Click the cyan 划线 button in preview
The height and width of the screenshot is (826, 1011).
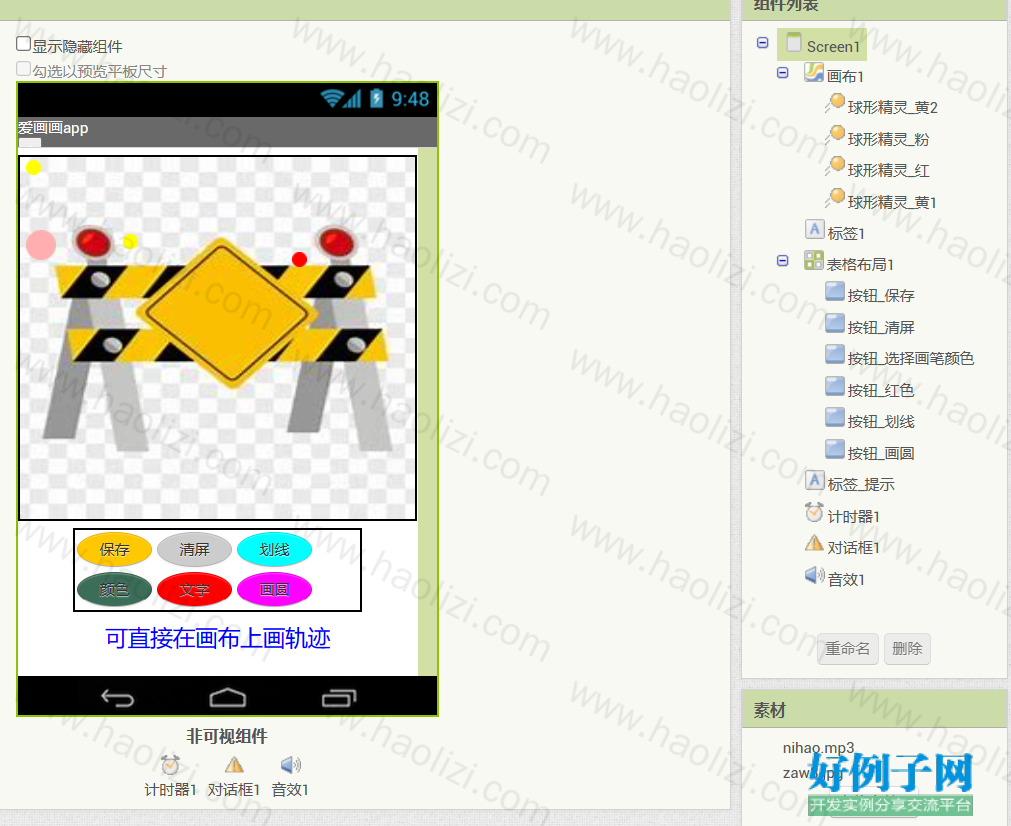pos(274,549)
